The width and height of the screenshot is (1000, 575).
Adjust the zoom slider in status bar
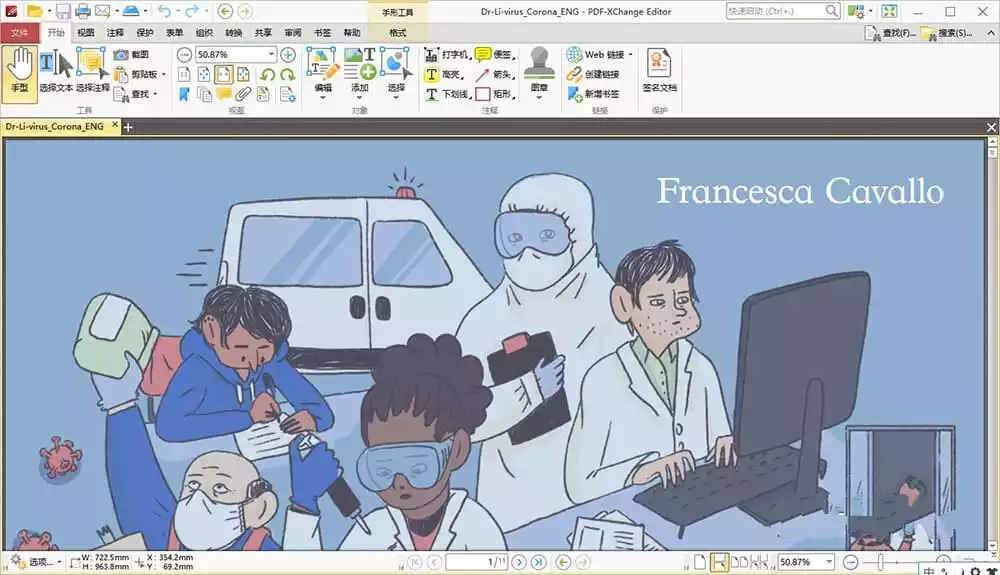click(879, 562)
